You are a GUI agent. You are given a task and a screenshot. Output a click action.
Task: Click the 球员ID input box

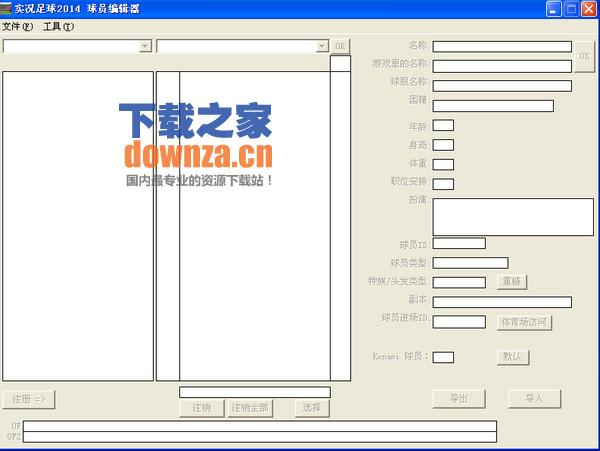click(x=459, y=244)
